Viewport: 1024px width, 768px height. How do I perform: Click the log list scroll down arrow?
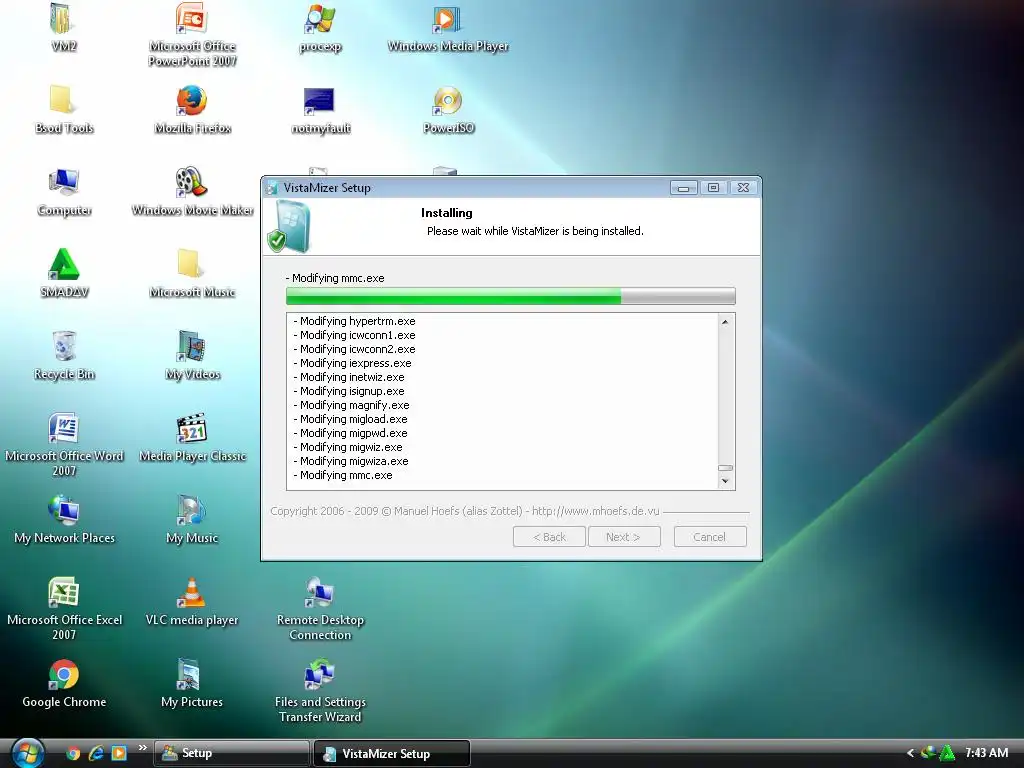(x=725, y=481)
